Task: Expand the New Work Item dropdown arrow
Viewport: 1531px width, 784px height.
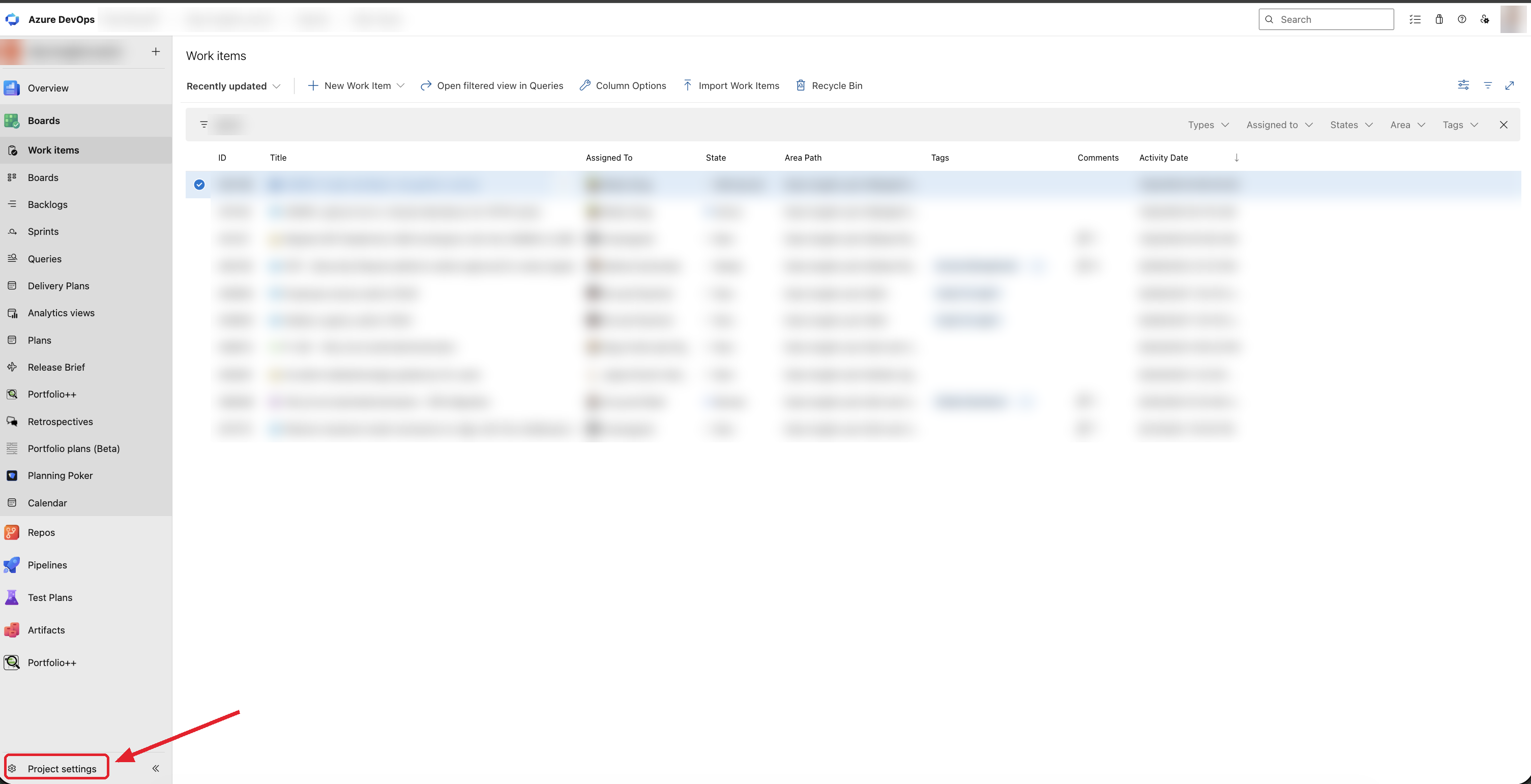Action: 401,85
